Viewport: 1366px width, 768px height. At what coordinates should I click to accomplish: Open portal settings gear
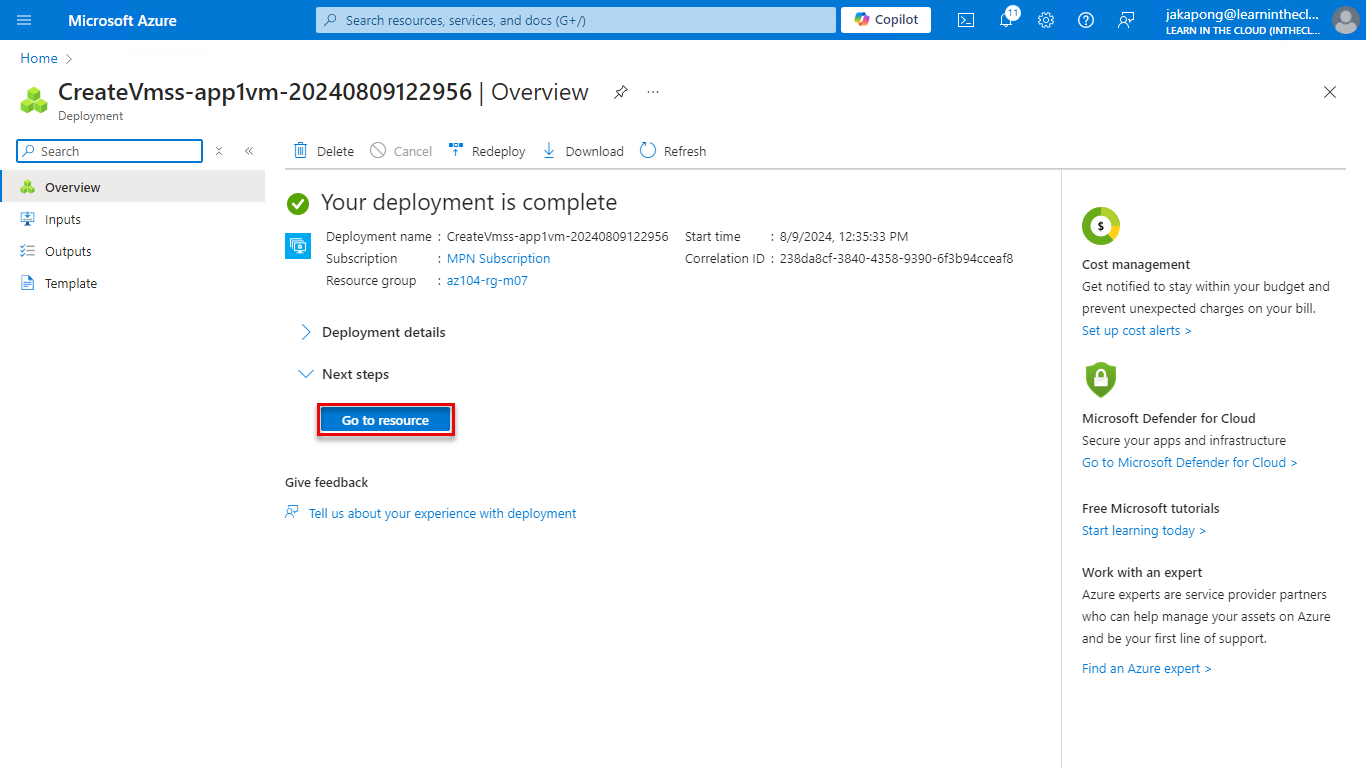(x=1046, y=20)
